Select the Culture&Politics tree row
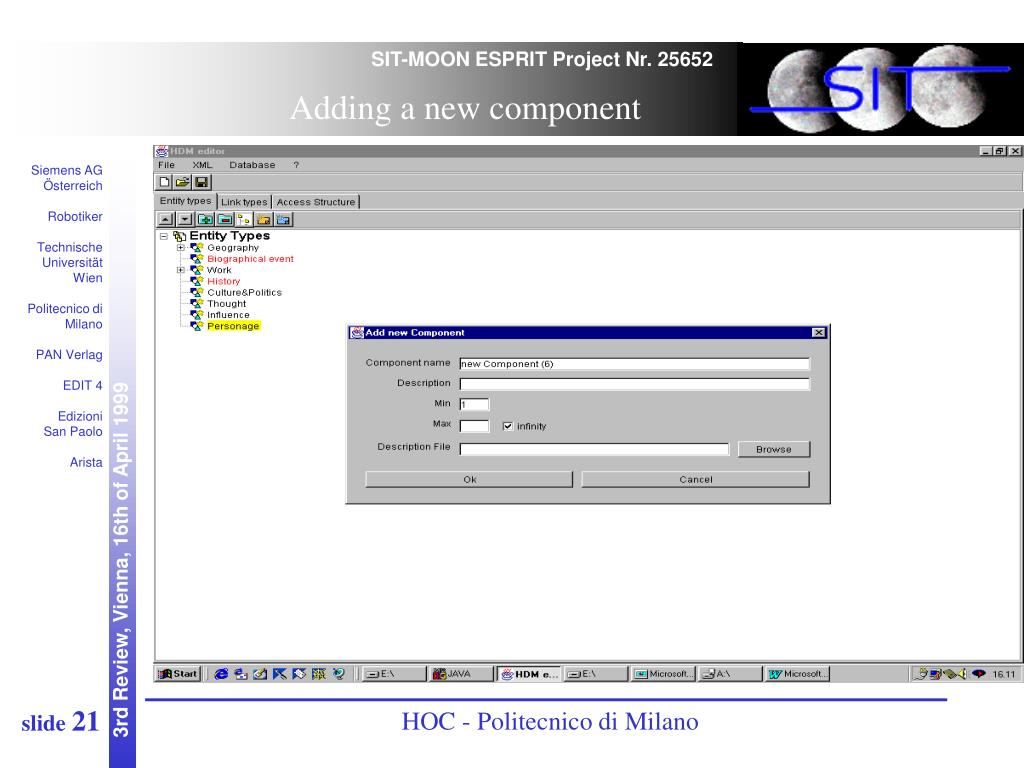Screen dimensions: 1024x768 point(244,292)
